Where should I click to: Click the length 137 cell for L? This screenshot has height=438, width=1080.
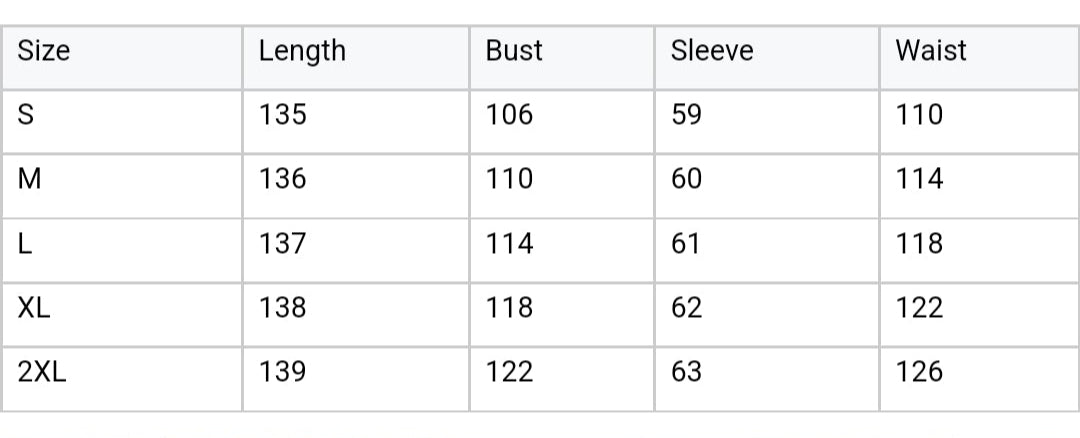click(283, 243)
